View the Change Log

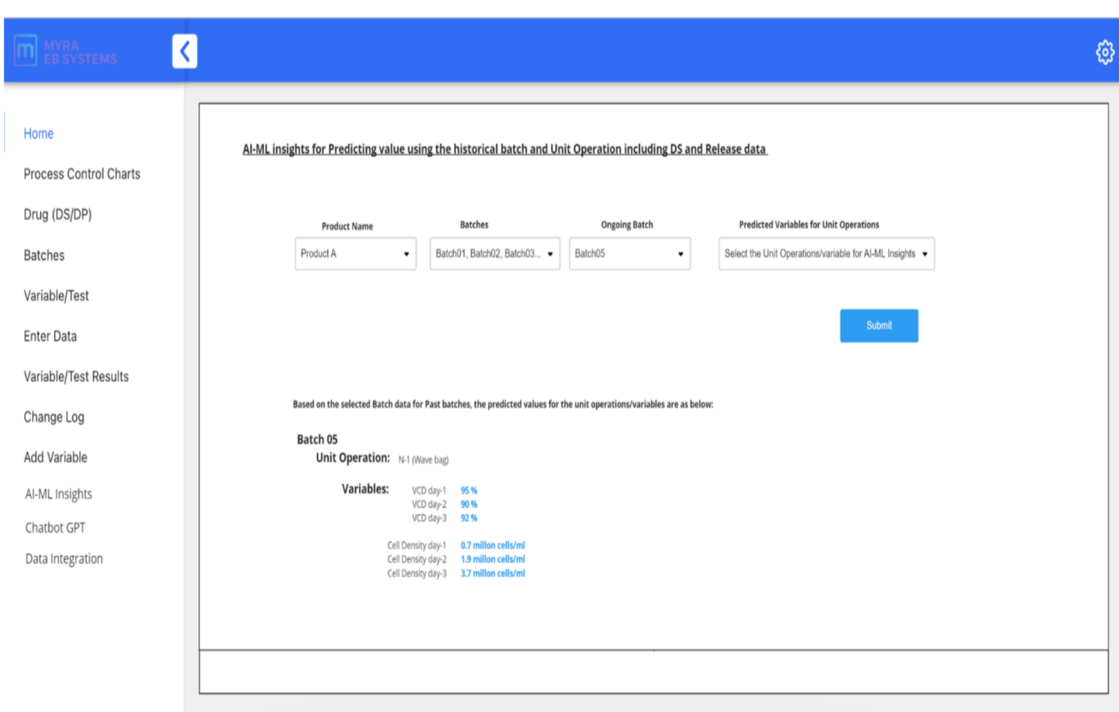click(54, 417)
